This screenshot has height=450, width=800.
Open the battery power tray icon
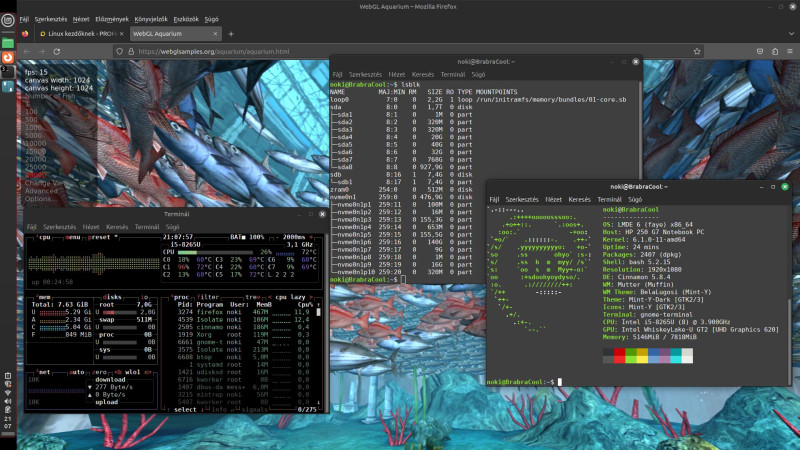point(8,409)
